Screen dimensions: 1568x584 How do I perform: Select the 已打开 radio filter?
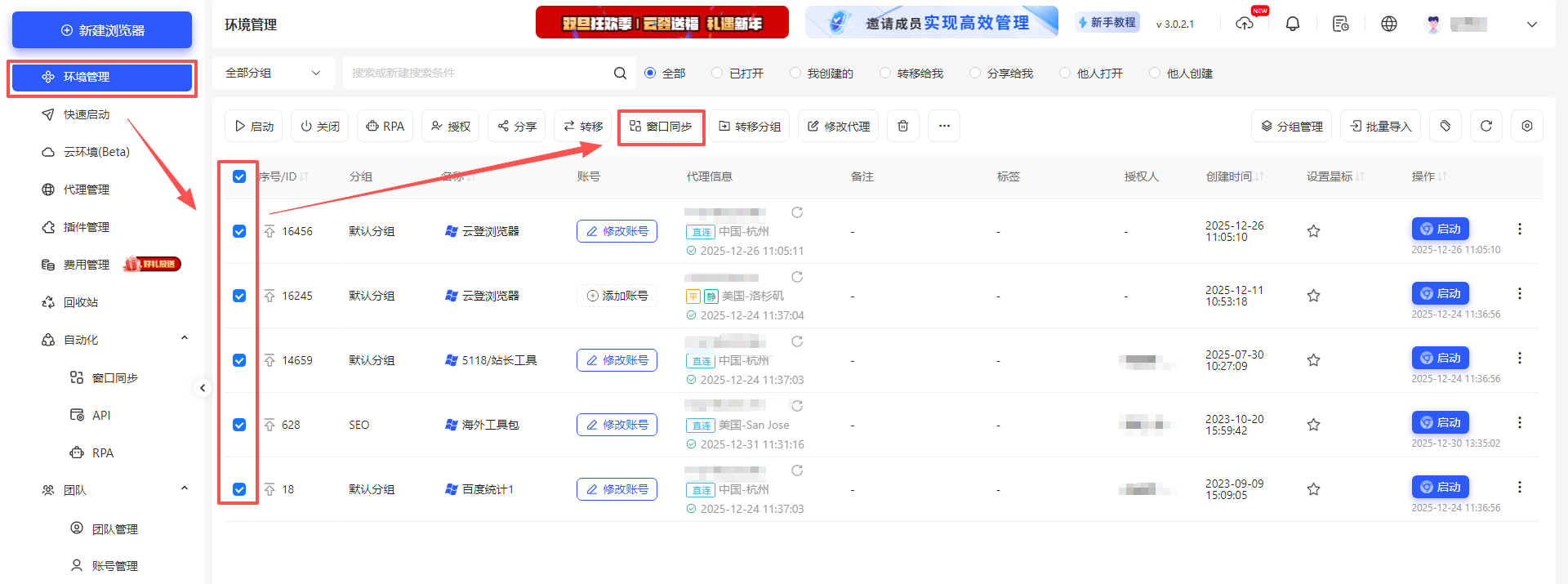(717, 73)
